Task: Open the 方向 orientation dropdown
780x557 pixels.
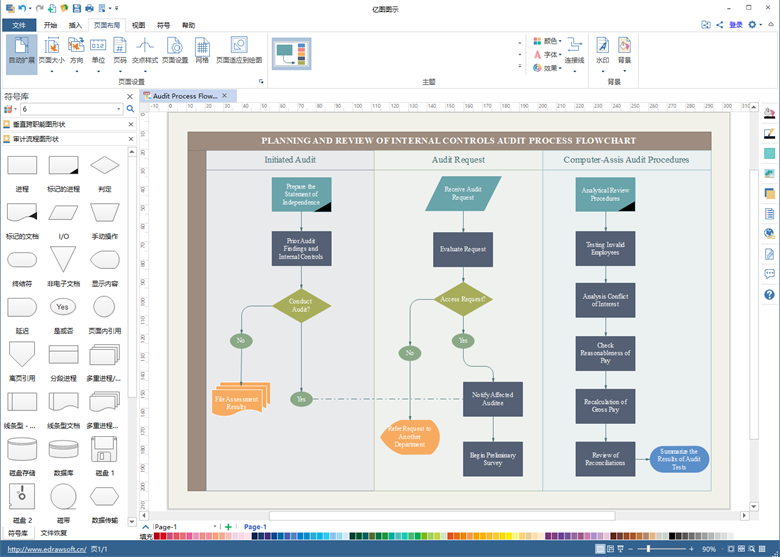Action: coord(76,54)
